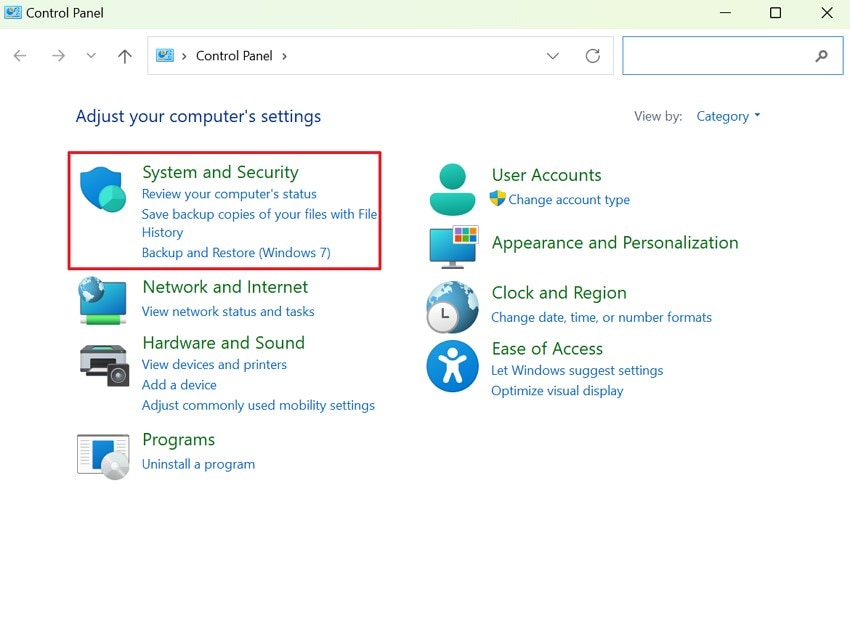This screenshot has height=632, width=850.
Task: Open Backup and Restore (Windows 7)
Action: (236, 253)
